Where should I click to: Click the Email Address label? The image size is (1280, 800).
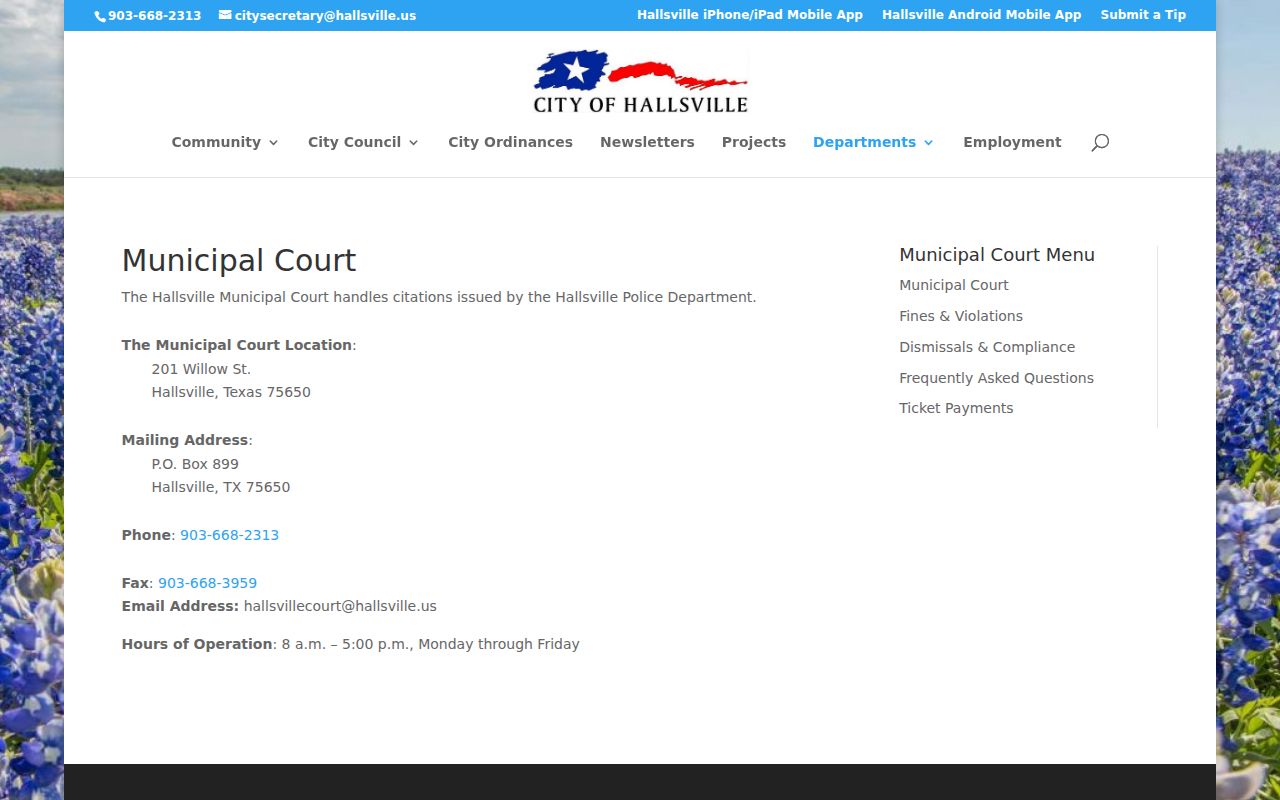pos(180,606)
